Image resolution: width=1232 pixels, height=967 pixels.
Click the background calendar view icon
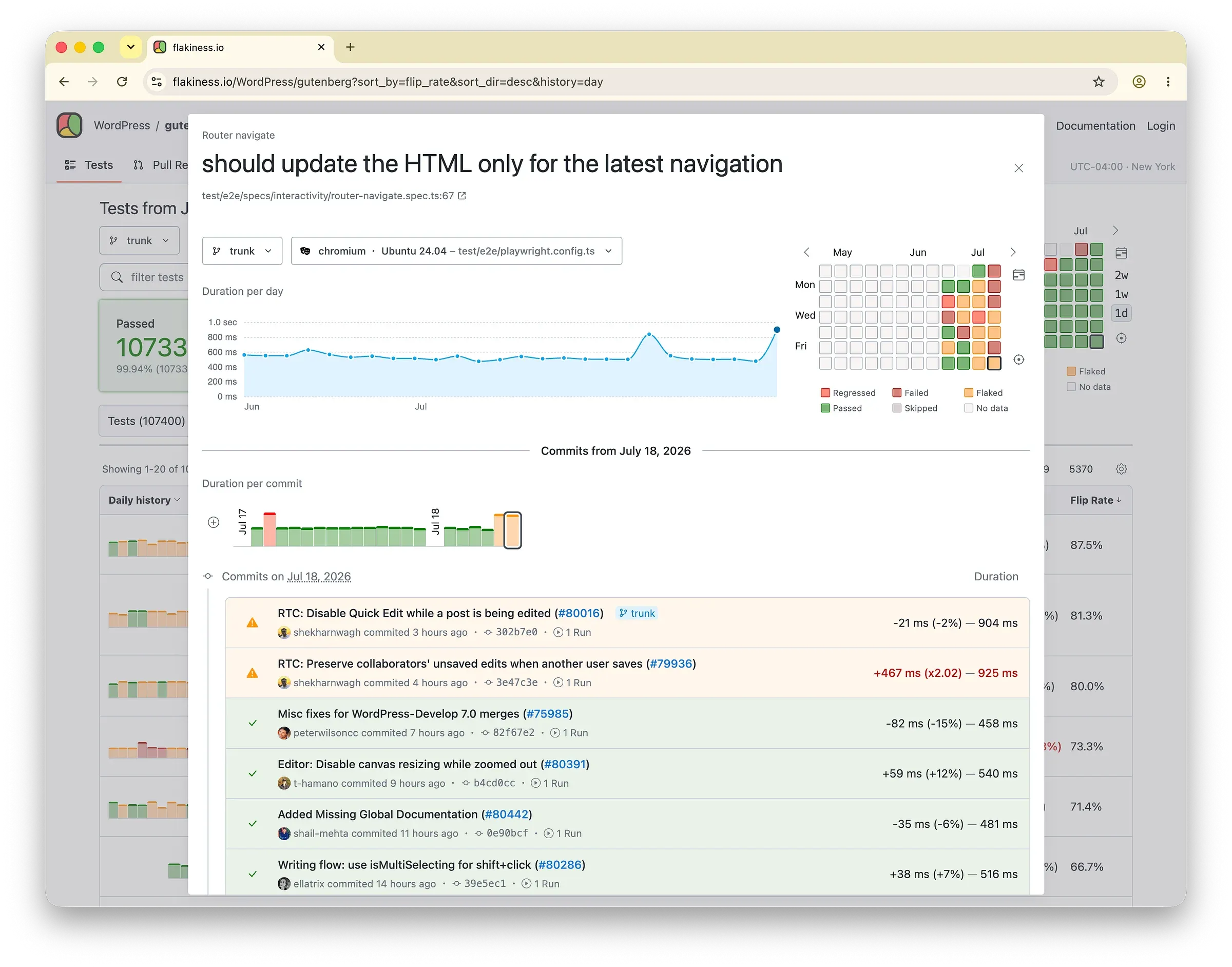(1121, 253)
